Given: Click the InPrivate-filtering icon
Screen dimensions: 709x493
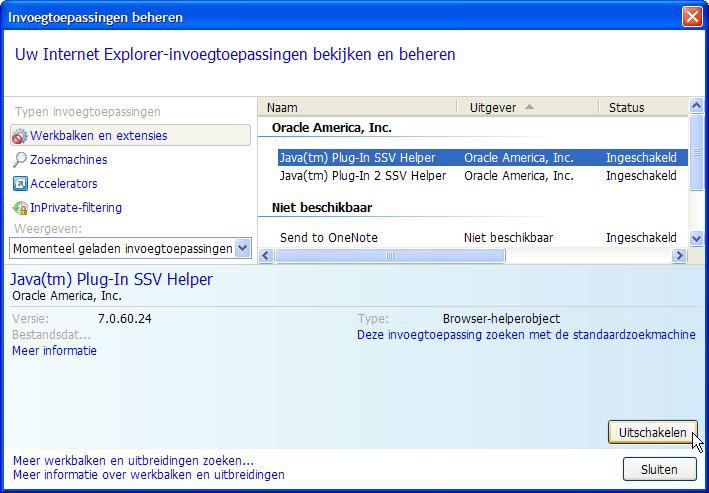Looking at the screenshot, I should [20, 208].
